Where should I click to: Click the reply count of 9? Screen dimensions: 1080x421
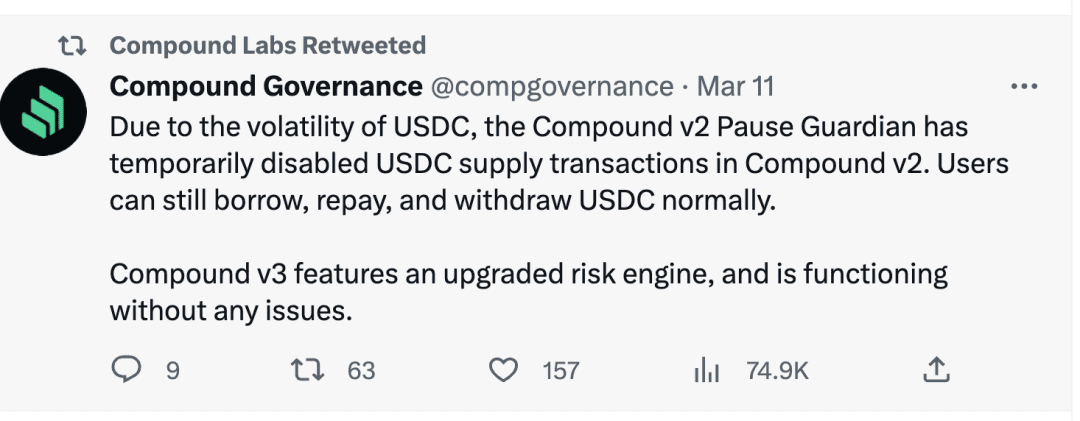point(172,371)
